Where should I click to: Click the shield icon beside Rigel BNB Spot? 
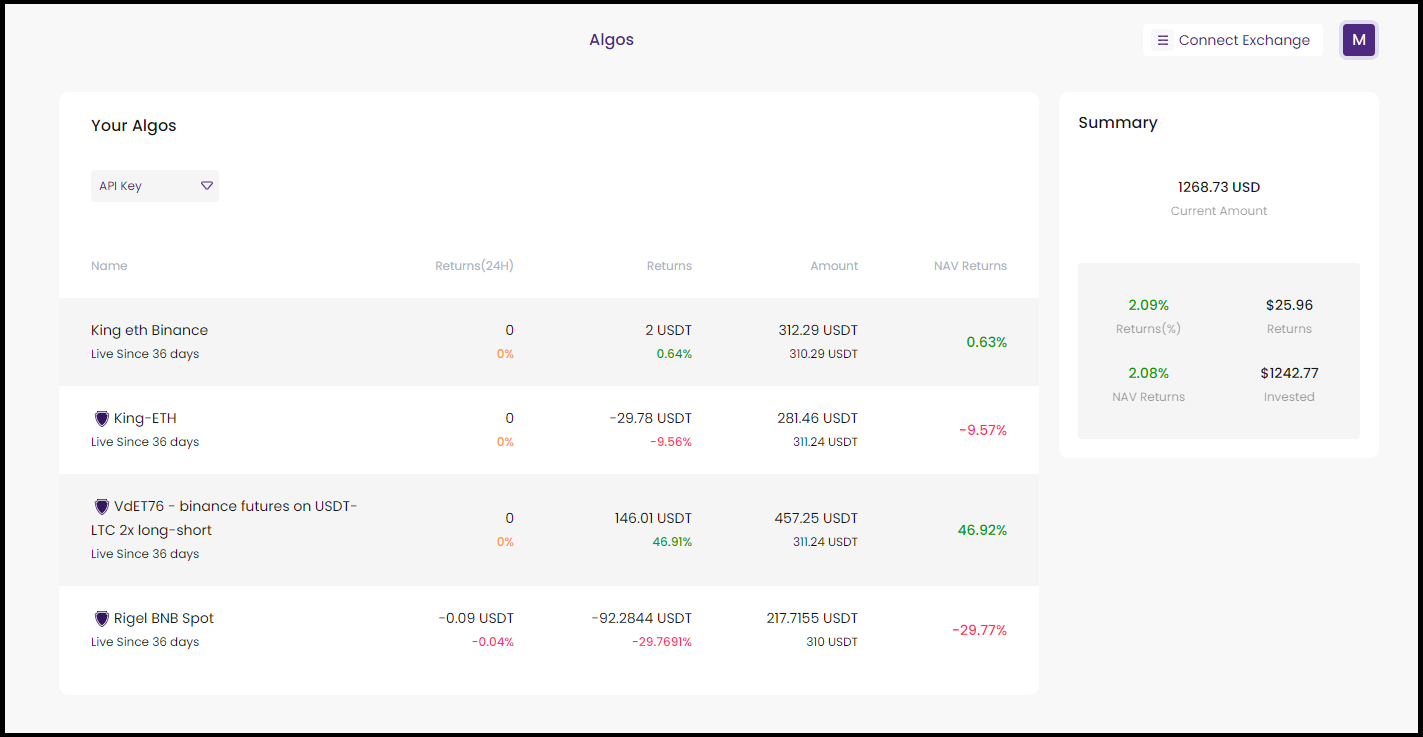(x=101, y=619)
